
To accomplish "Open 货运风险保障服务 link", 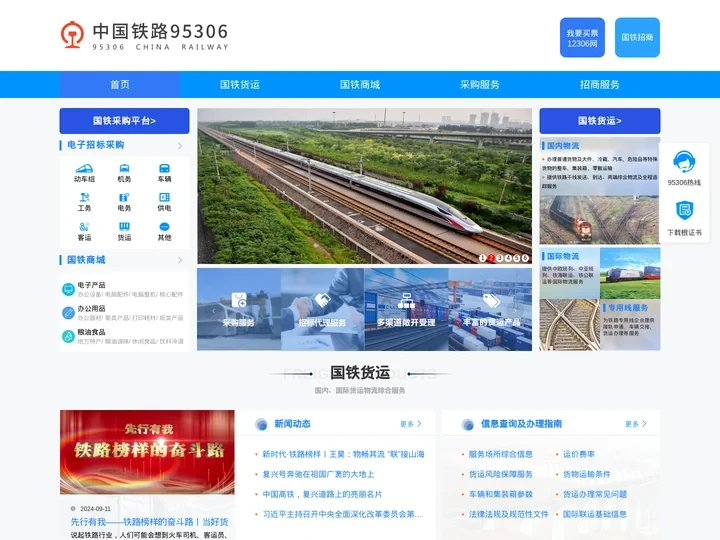I will (501, 474).
